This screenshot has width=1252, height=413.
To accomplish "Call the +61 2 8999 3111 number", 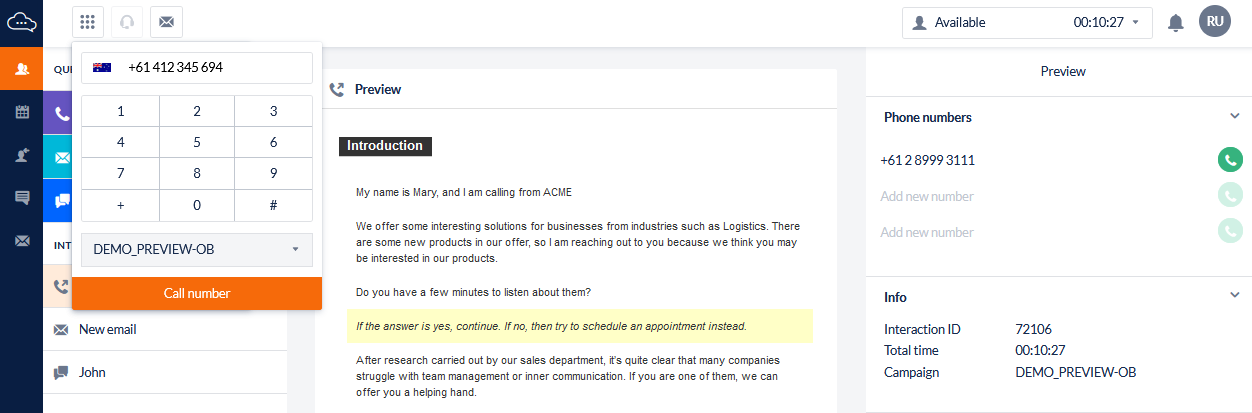I will pyautogui.click(x=1230, y=160).
